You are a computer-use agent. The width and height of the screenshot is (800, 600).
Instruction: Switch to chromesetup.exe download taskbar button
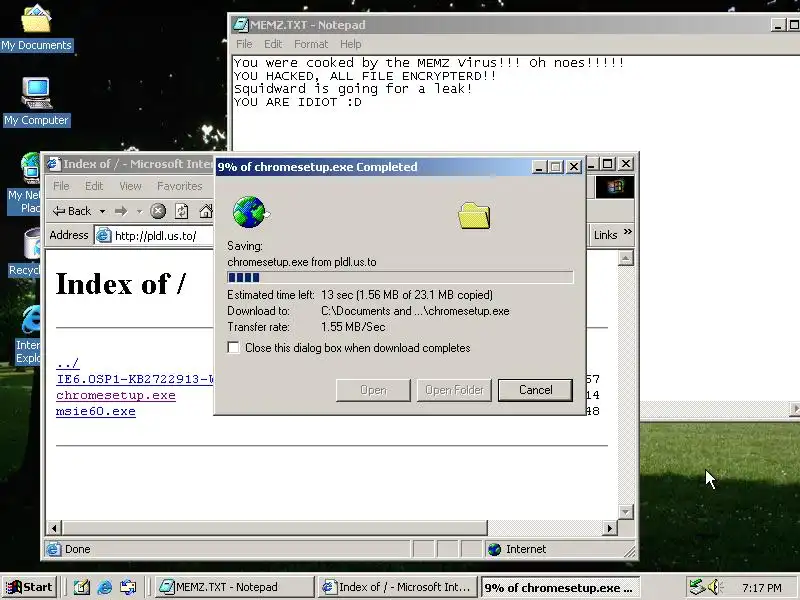point(560,587)
